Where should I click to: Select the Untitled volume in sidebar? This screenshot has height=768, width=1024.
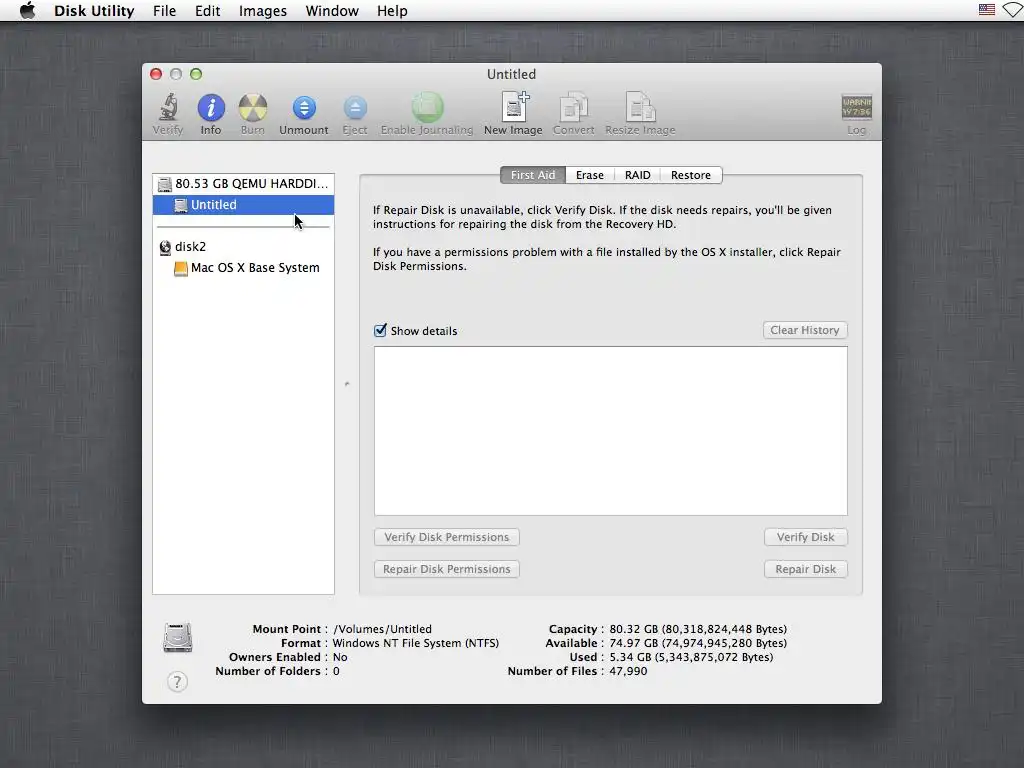[x=244, y=204]
